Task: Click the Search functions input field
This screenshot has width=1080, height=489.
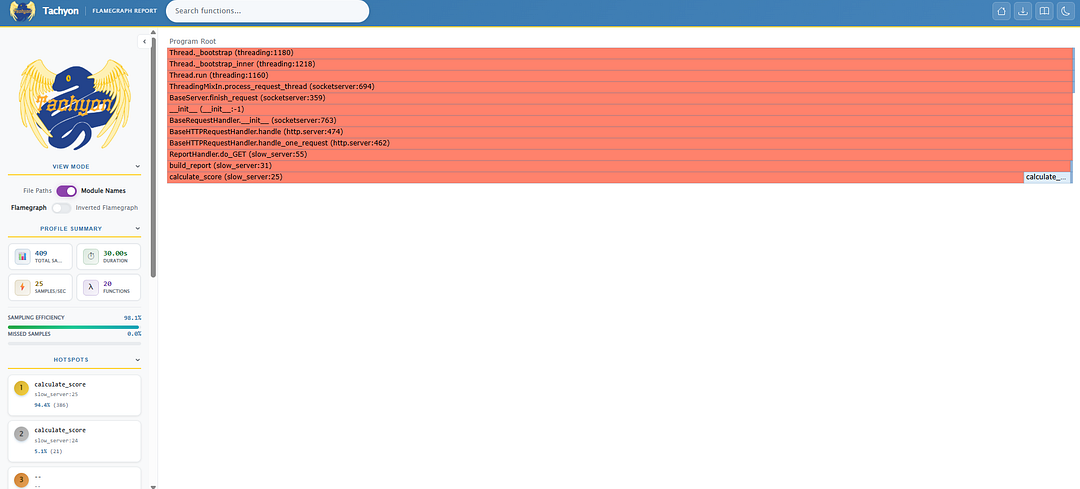Action: pyautogui.click(x=268, y=11)
